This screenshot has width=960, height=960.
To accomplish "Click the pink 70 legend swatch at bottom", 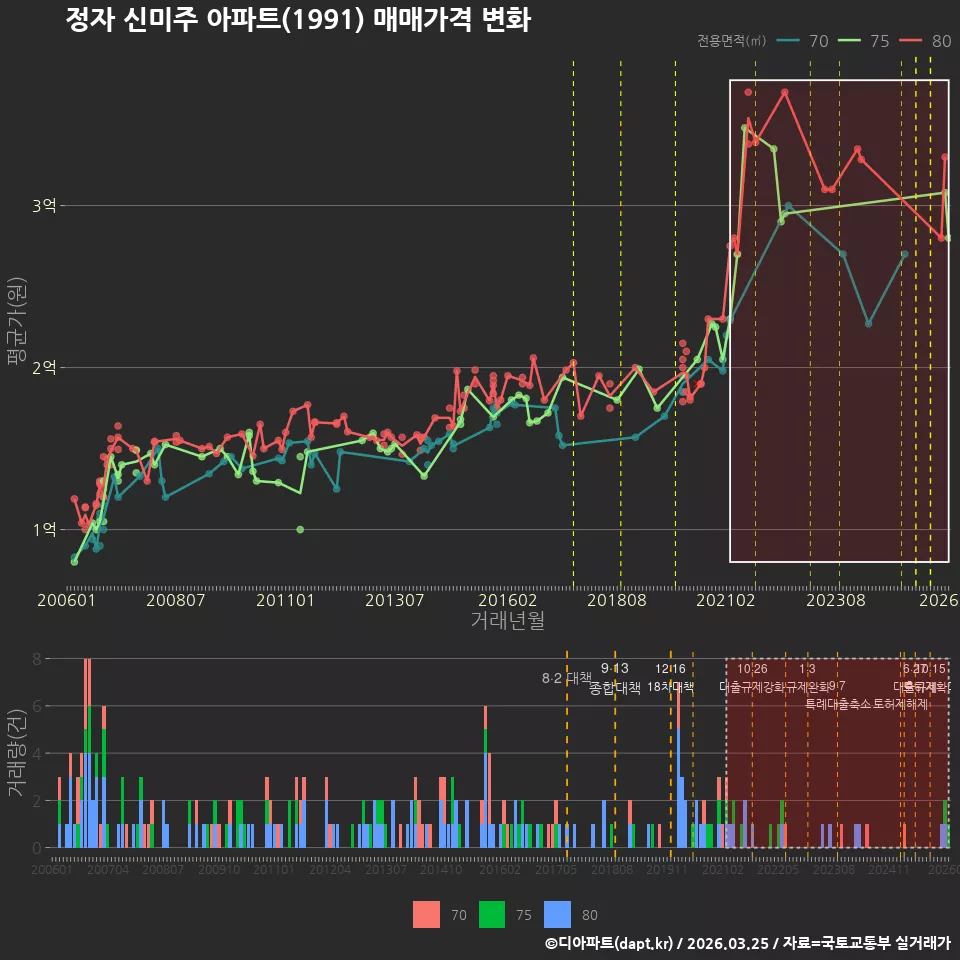I will pos(426,915).
